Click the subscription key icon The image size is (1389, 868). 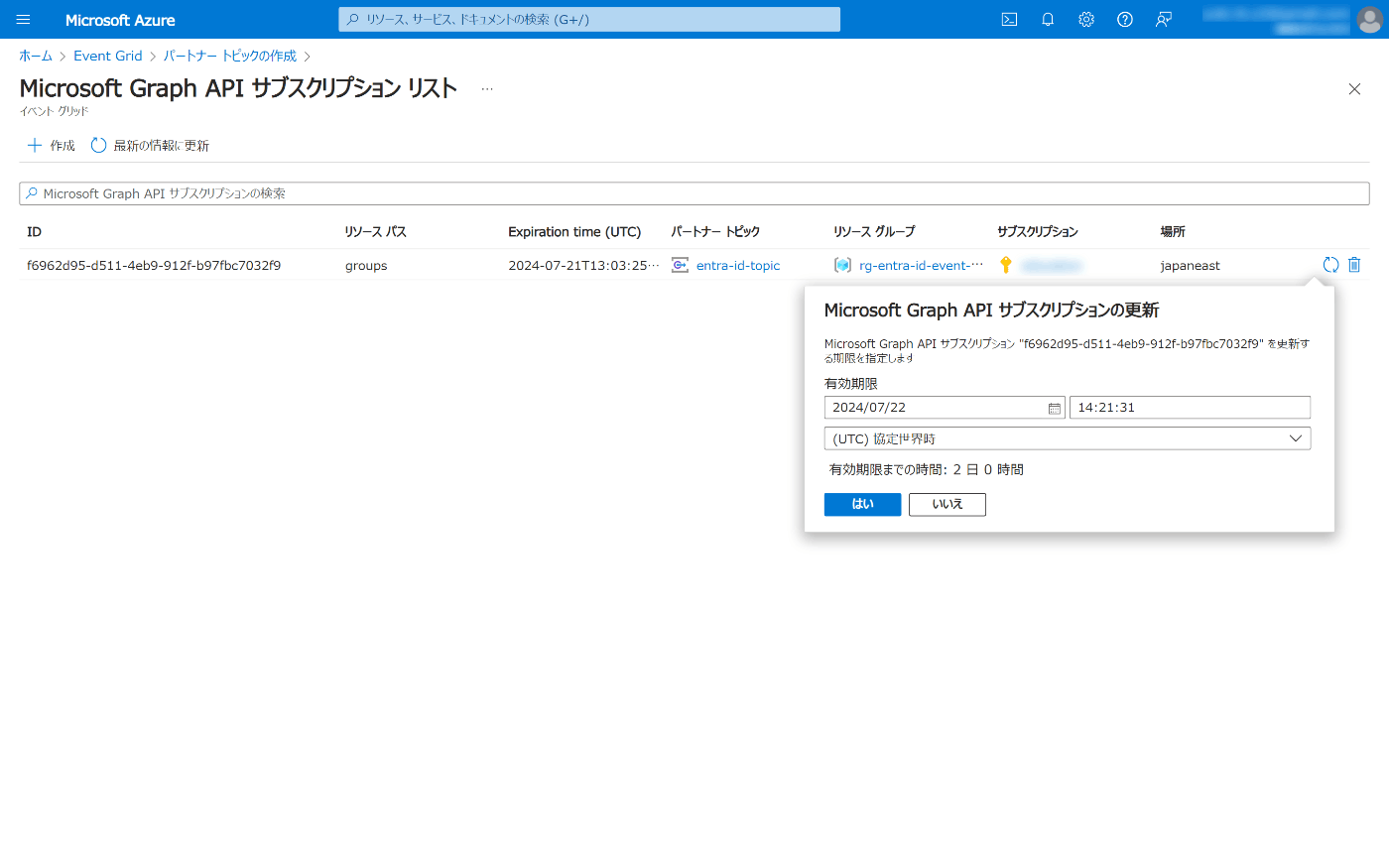(x=1006, y=265)
